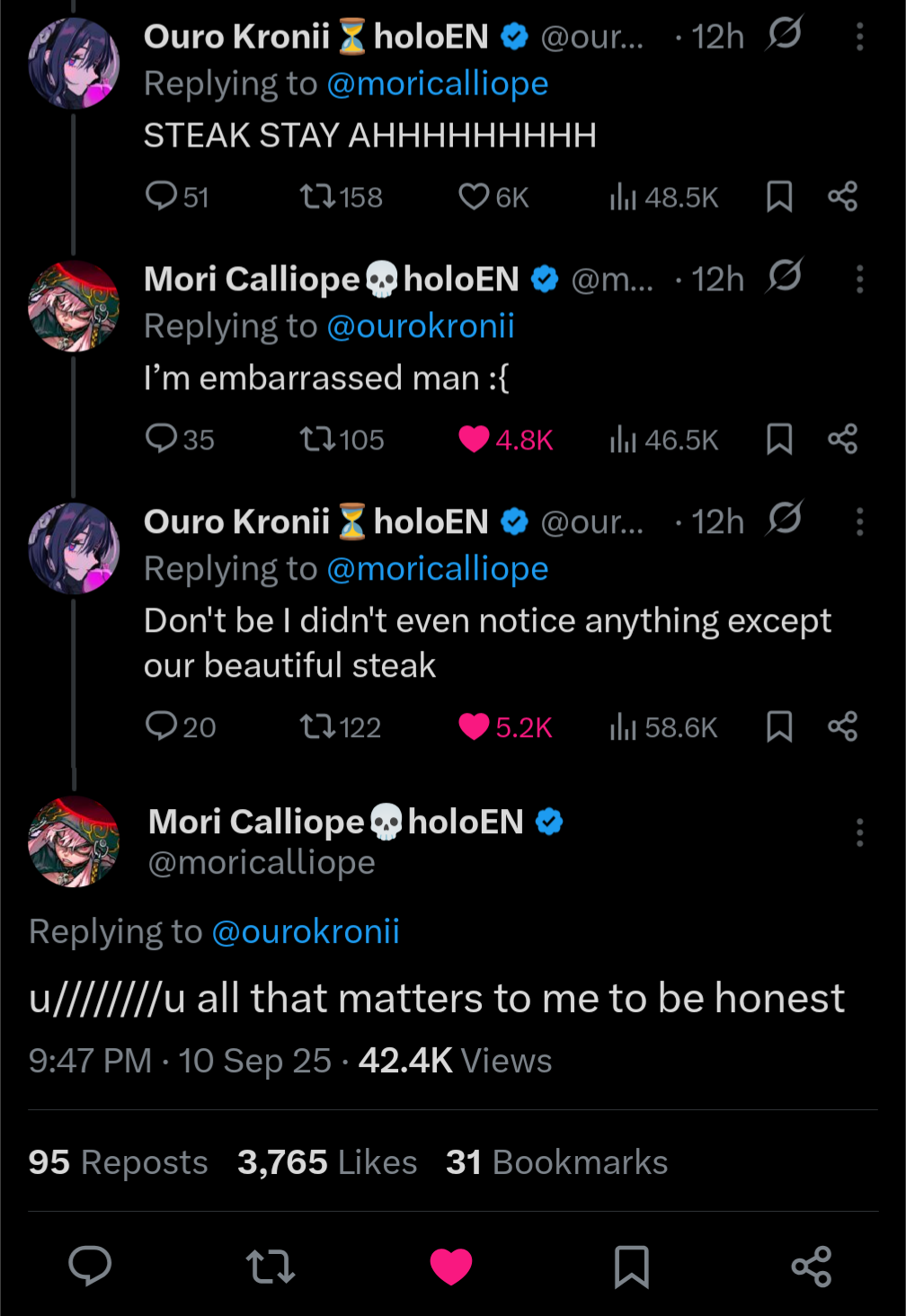Viewport: 906px width, 1316px height.
Task: Like Kronii's STEAK STAY tweet
Action: tap(474, 196)
